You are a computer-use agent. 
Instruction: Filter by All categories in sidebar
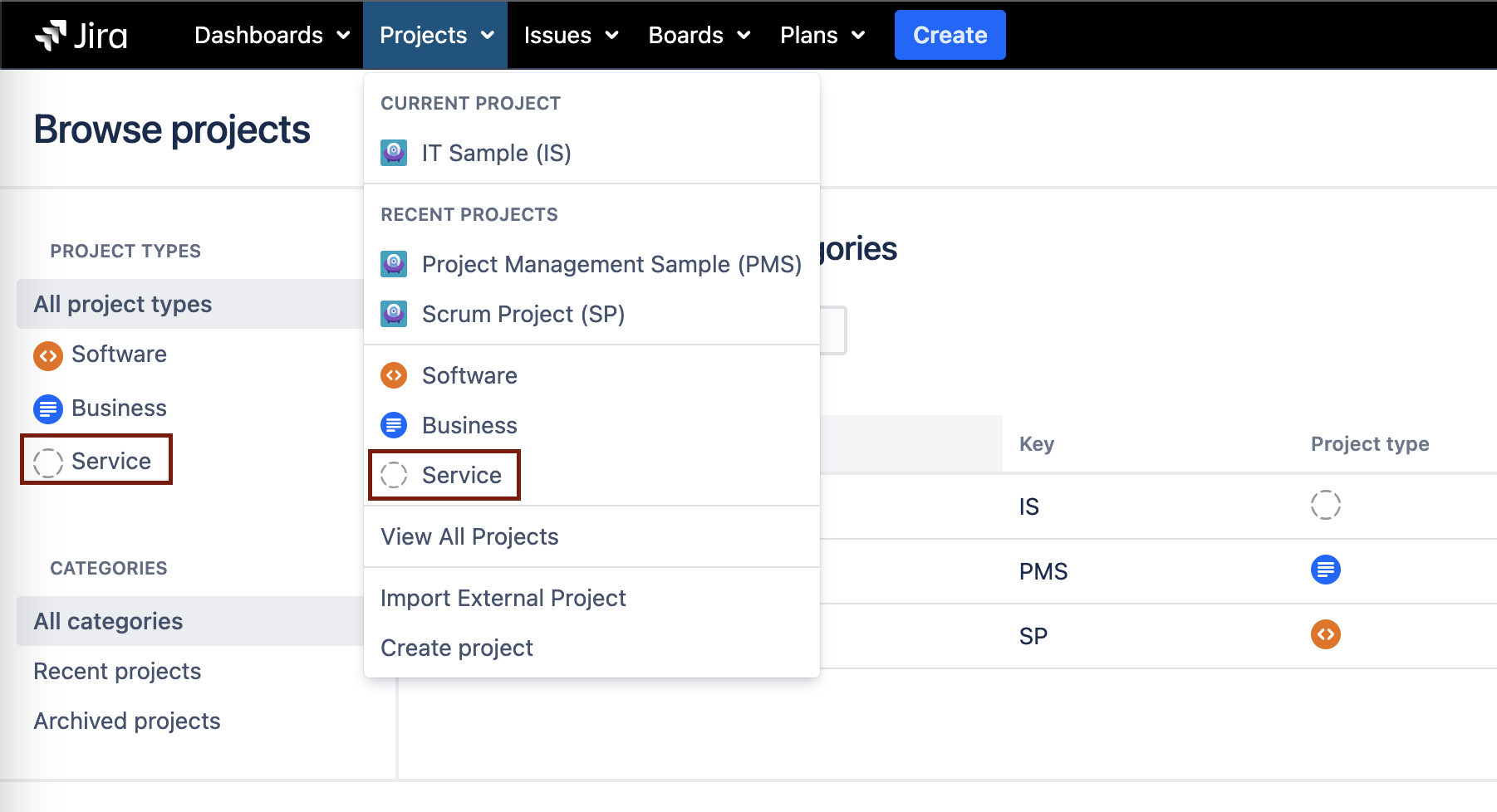pos(108,622)
